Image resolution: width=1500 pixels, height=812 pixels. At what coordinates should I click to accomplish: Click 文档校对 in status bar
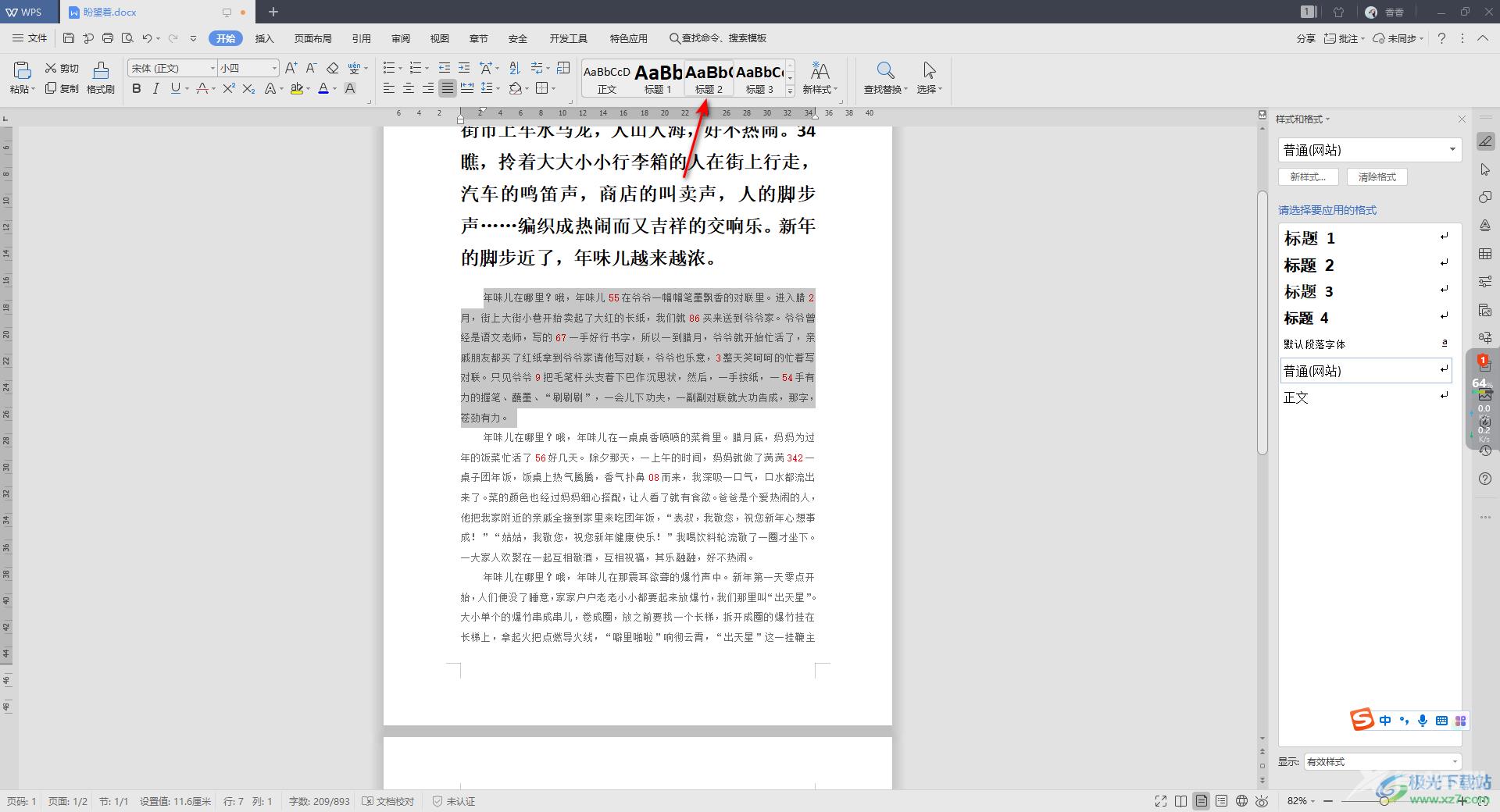(389, 801)
